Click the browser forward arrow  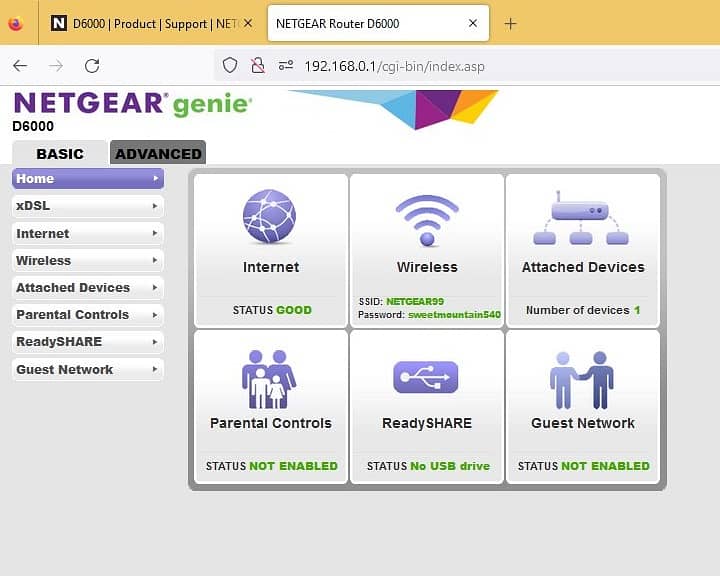point(56,66)
